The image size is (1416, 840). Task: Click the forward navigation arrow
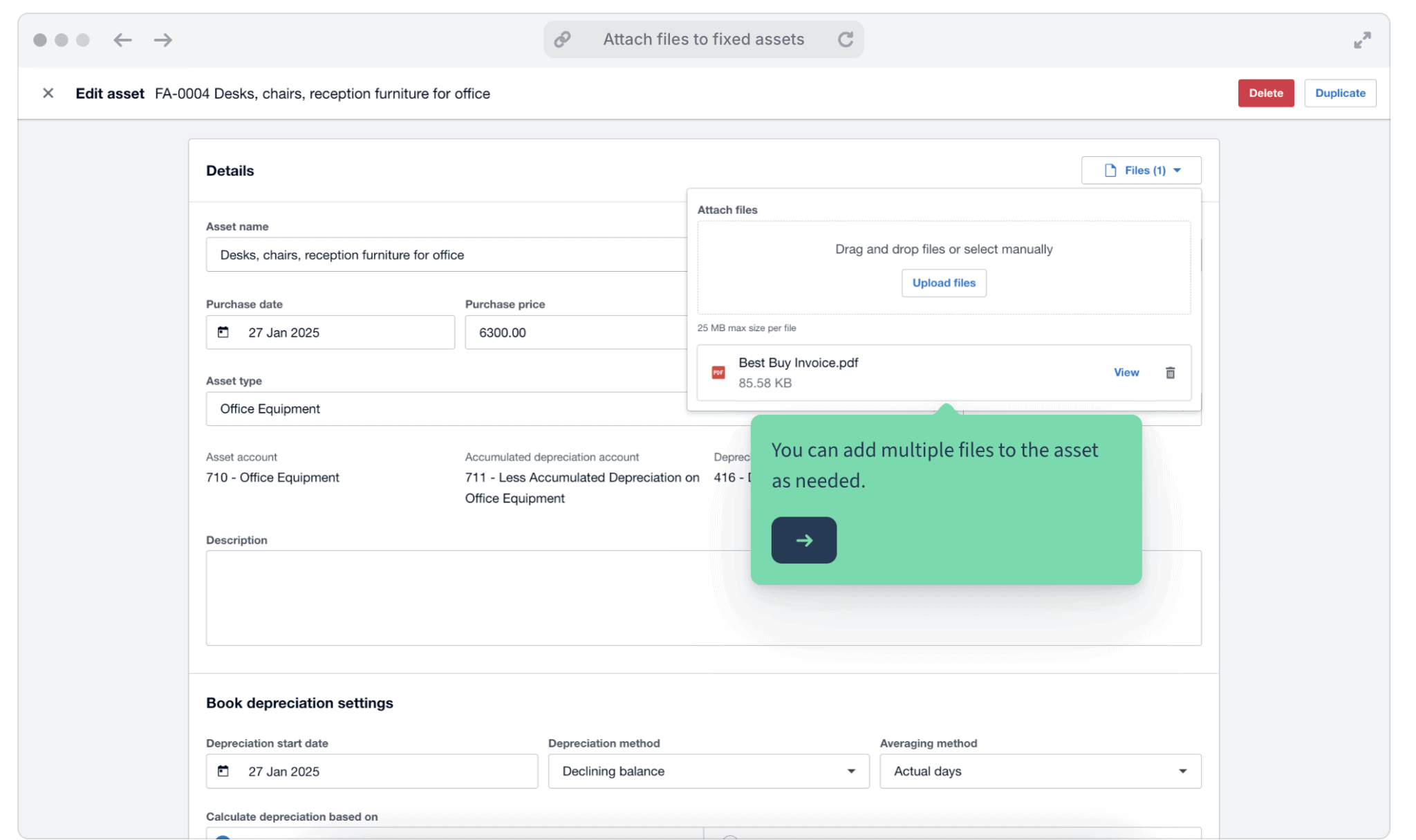click(163, 39)
